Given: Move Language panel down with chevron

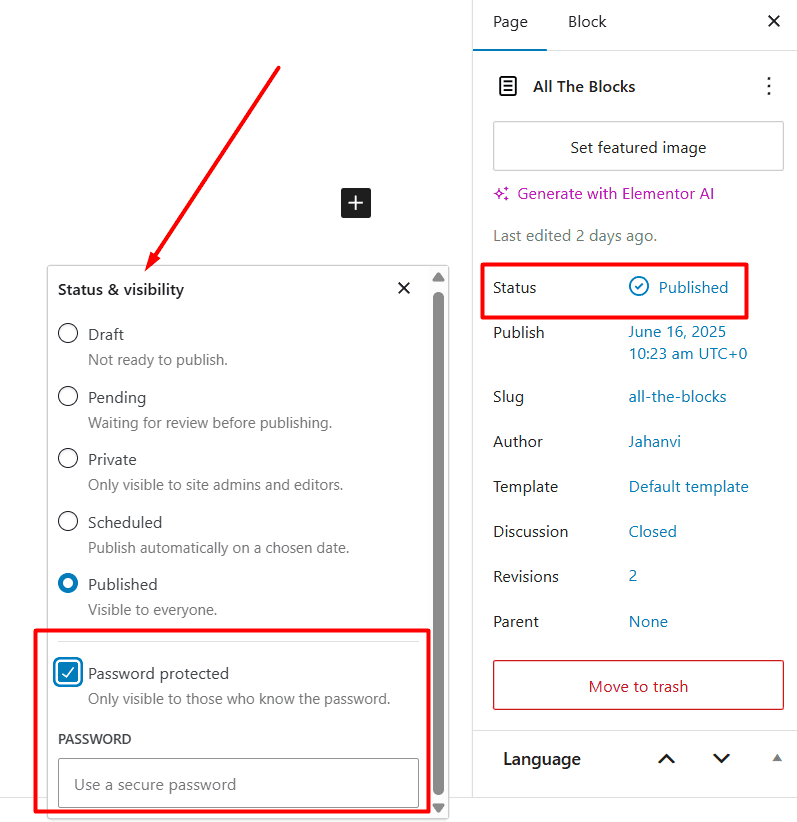Looking at the screenshot, I should pos(721,759).
